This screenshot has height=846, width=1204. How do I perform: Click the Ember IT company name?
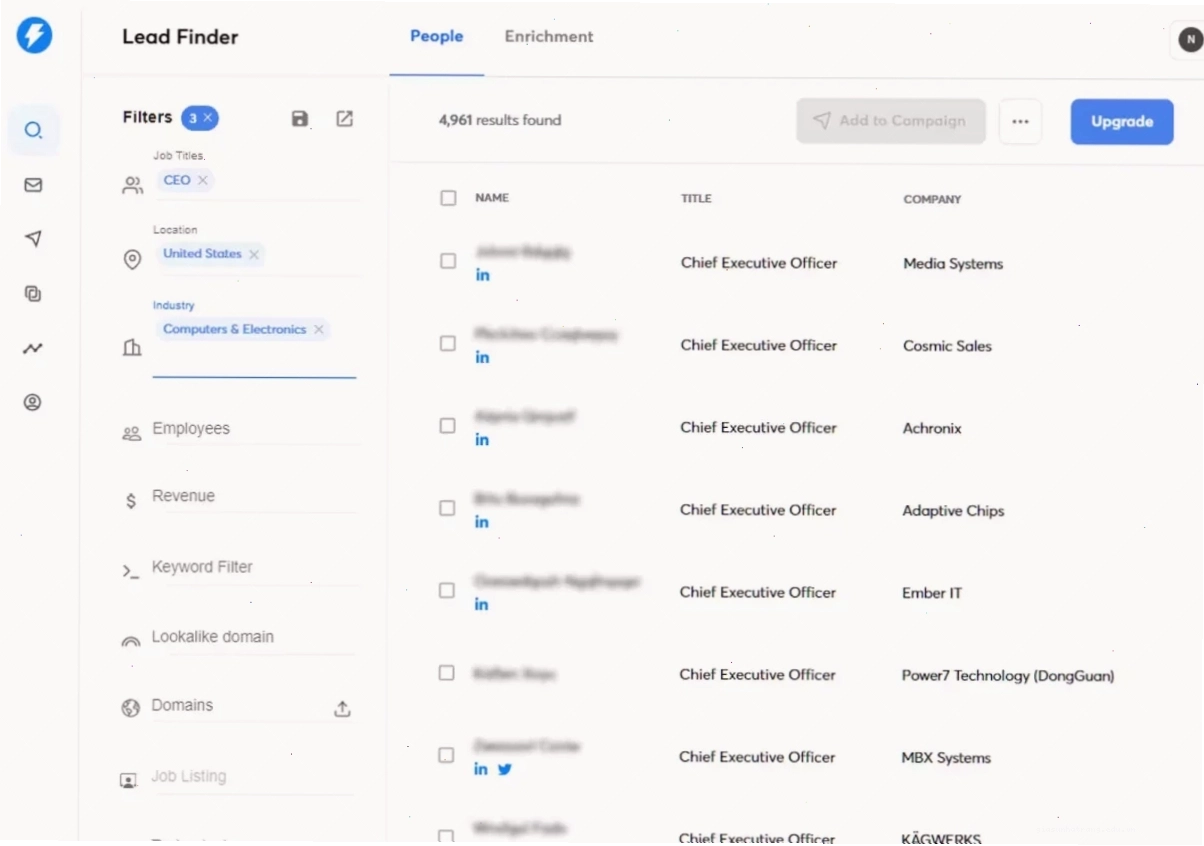tap(932, 593)
